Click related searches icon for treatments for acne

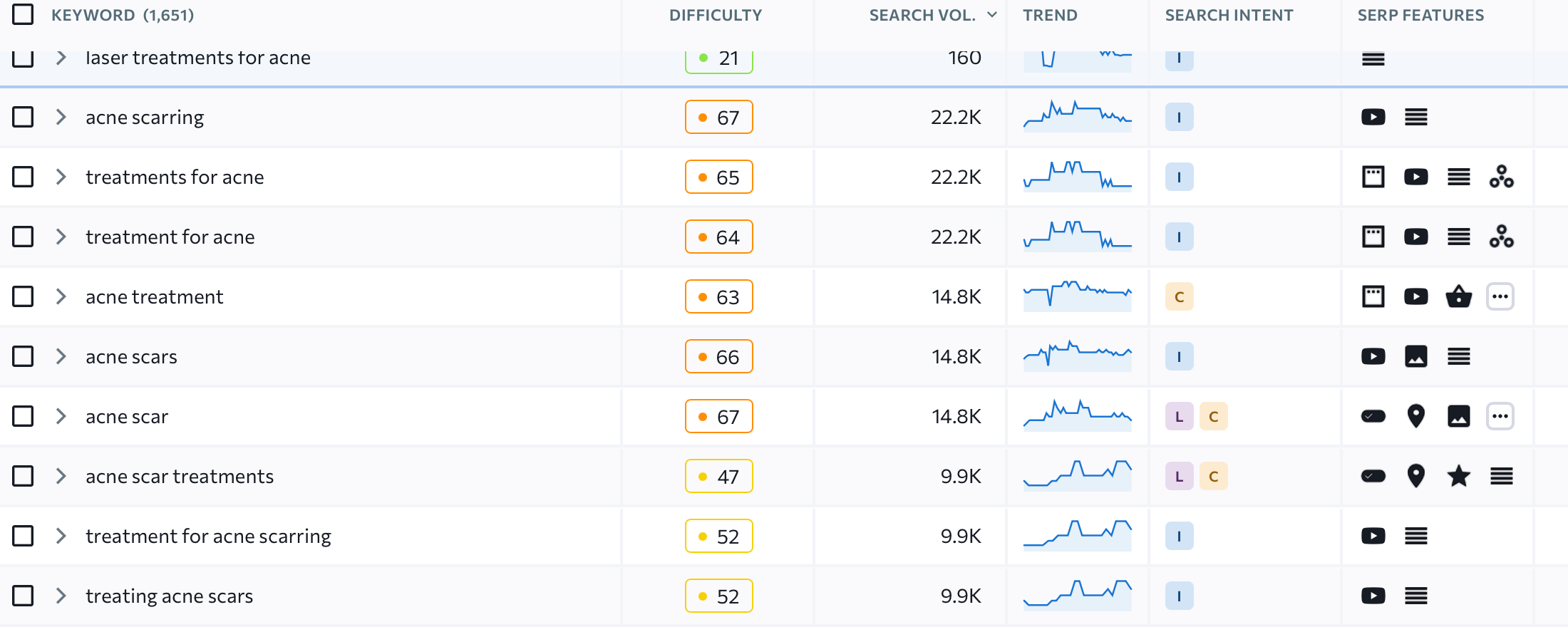(1501, 177)
